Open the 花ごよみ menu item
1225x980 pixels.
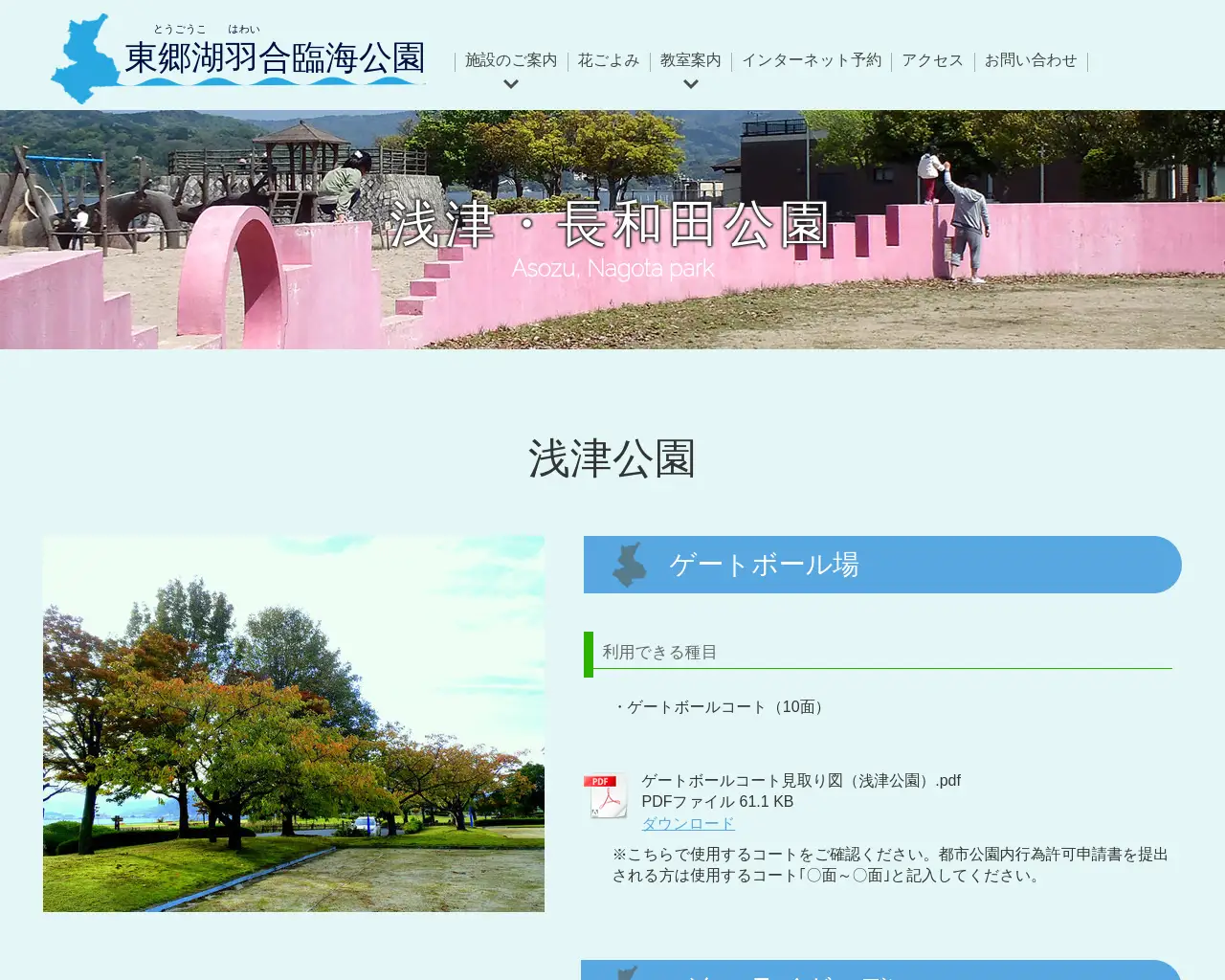(609, 59)
